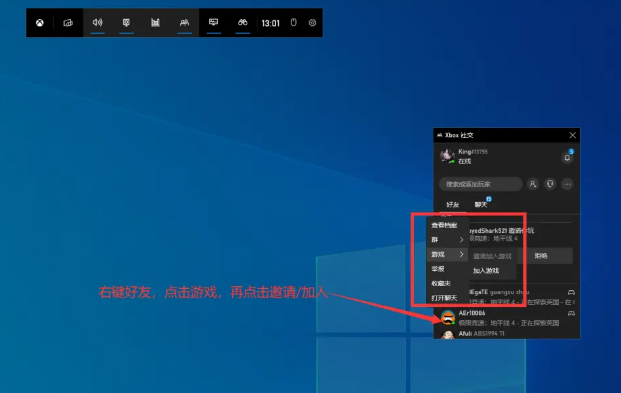621x393 pixels.
Task: Switch to the 聊天 tab
Action: tap(481, 205)
